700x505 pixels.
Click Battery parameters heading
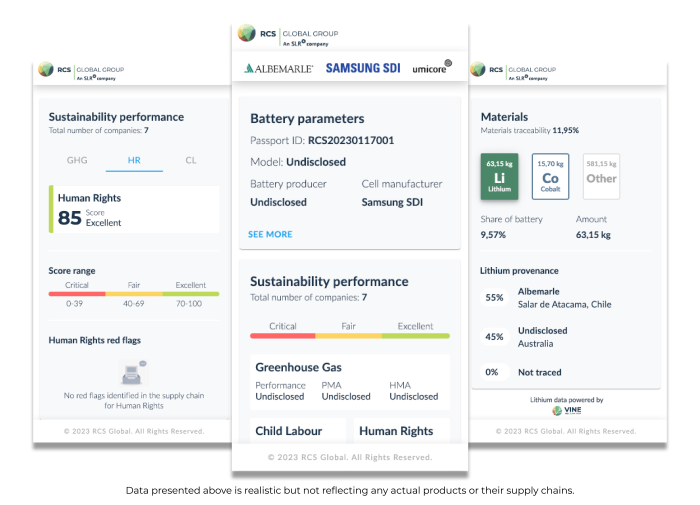[307, 118]
